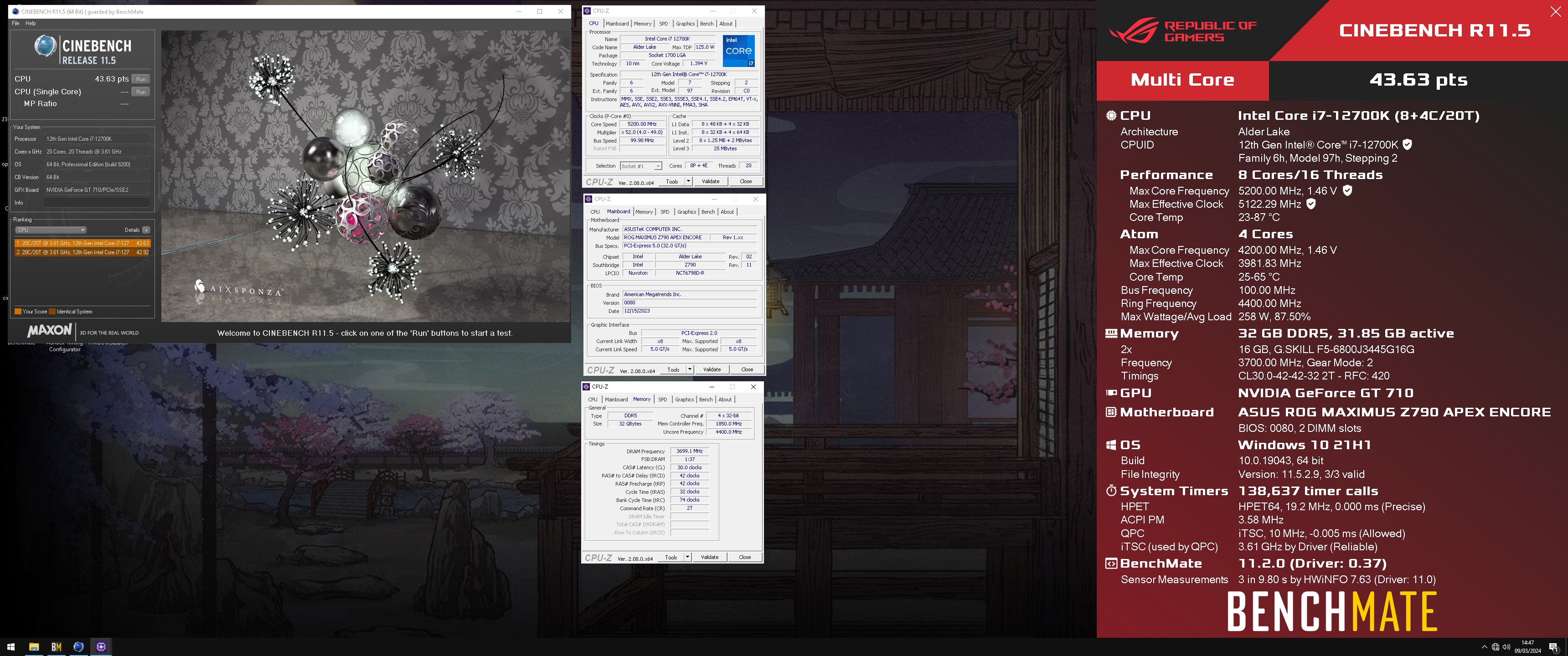Click the Cinebench globe logo icon
Image resolution: width=1568 pixels, height=656 pixels.
pos(45,46)
